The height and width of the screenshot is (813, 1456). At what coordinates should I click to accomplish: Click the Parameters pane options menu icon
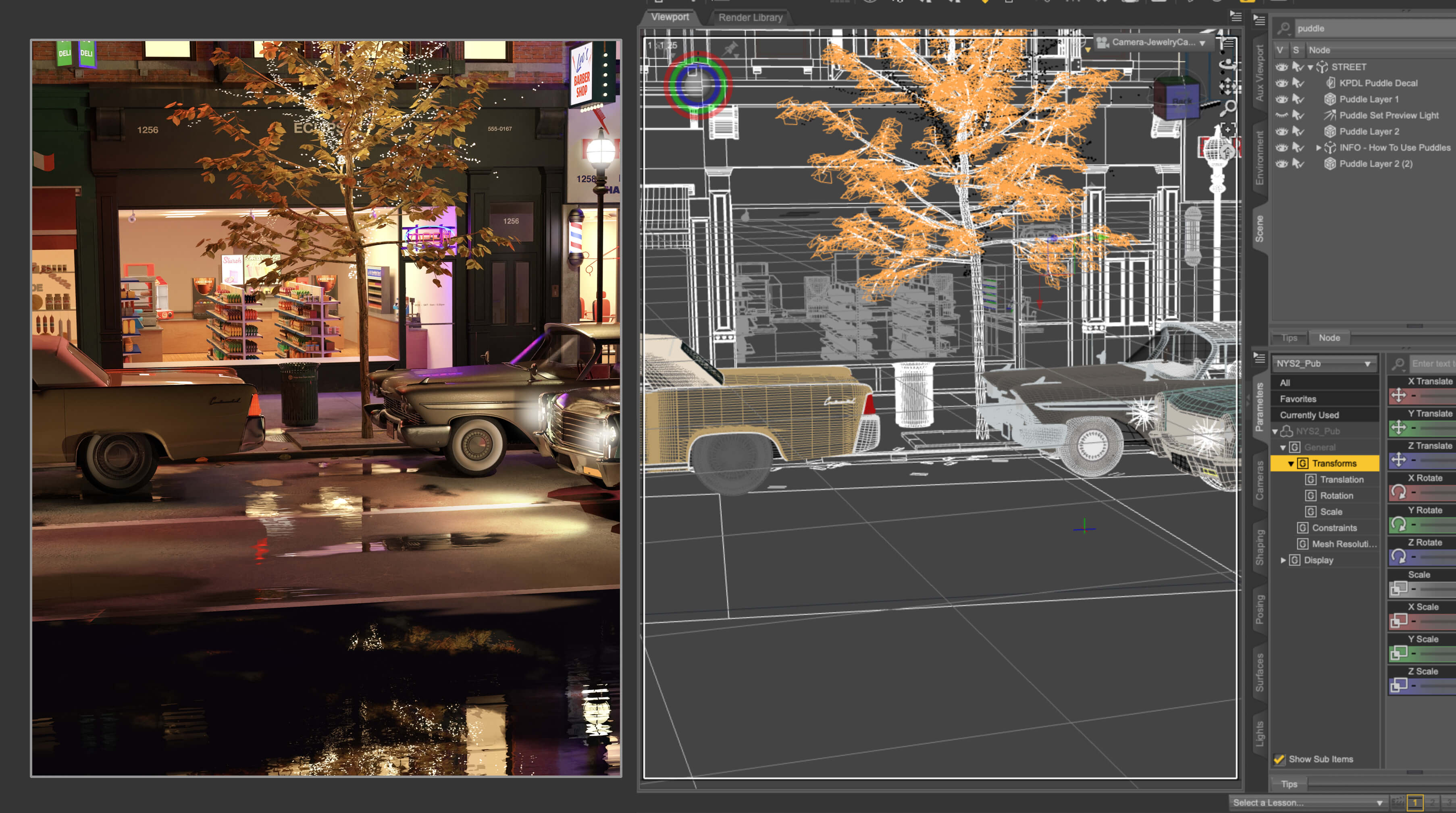click(1259, 358)
